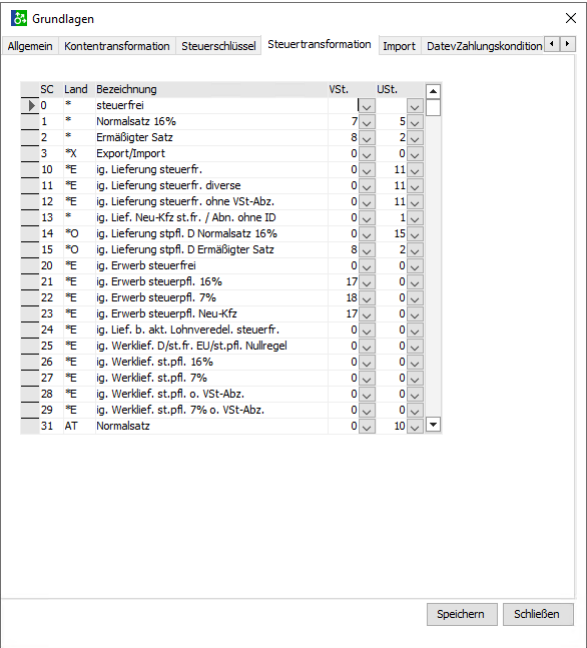This screenshot has width=587, height=648.
Task: Click the 'Export/Import' cell
Action: [x=211, y=154]
